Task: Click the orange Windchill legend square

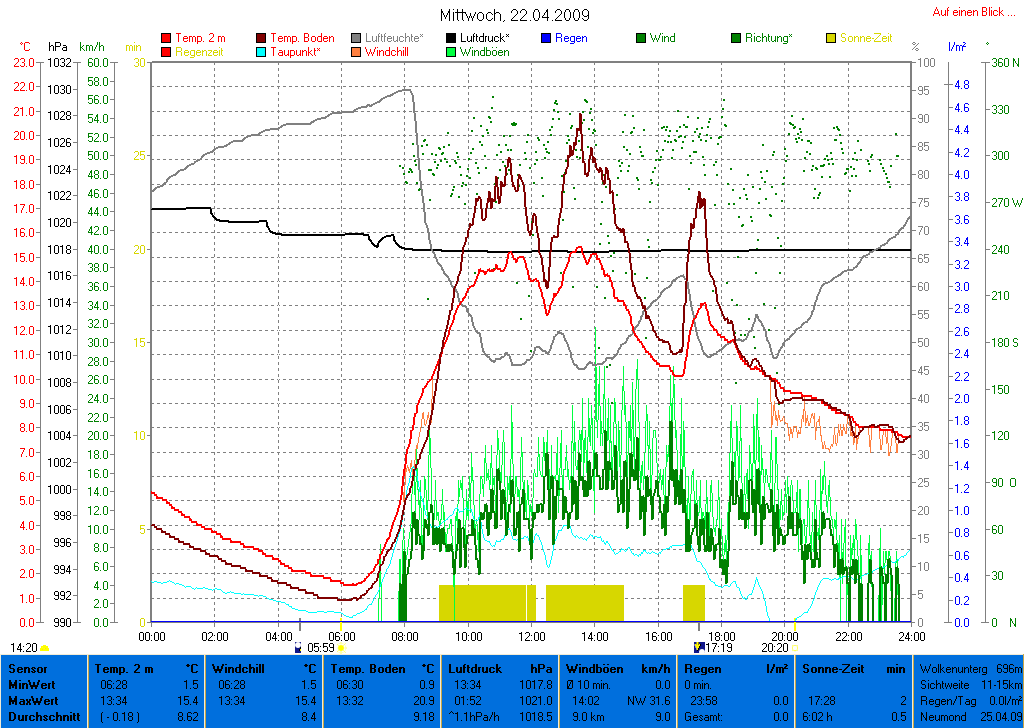Action: 357,52
